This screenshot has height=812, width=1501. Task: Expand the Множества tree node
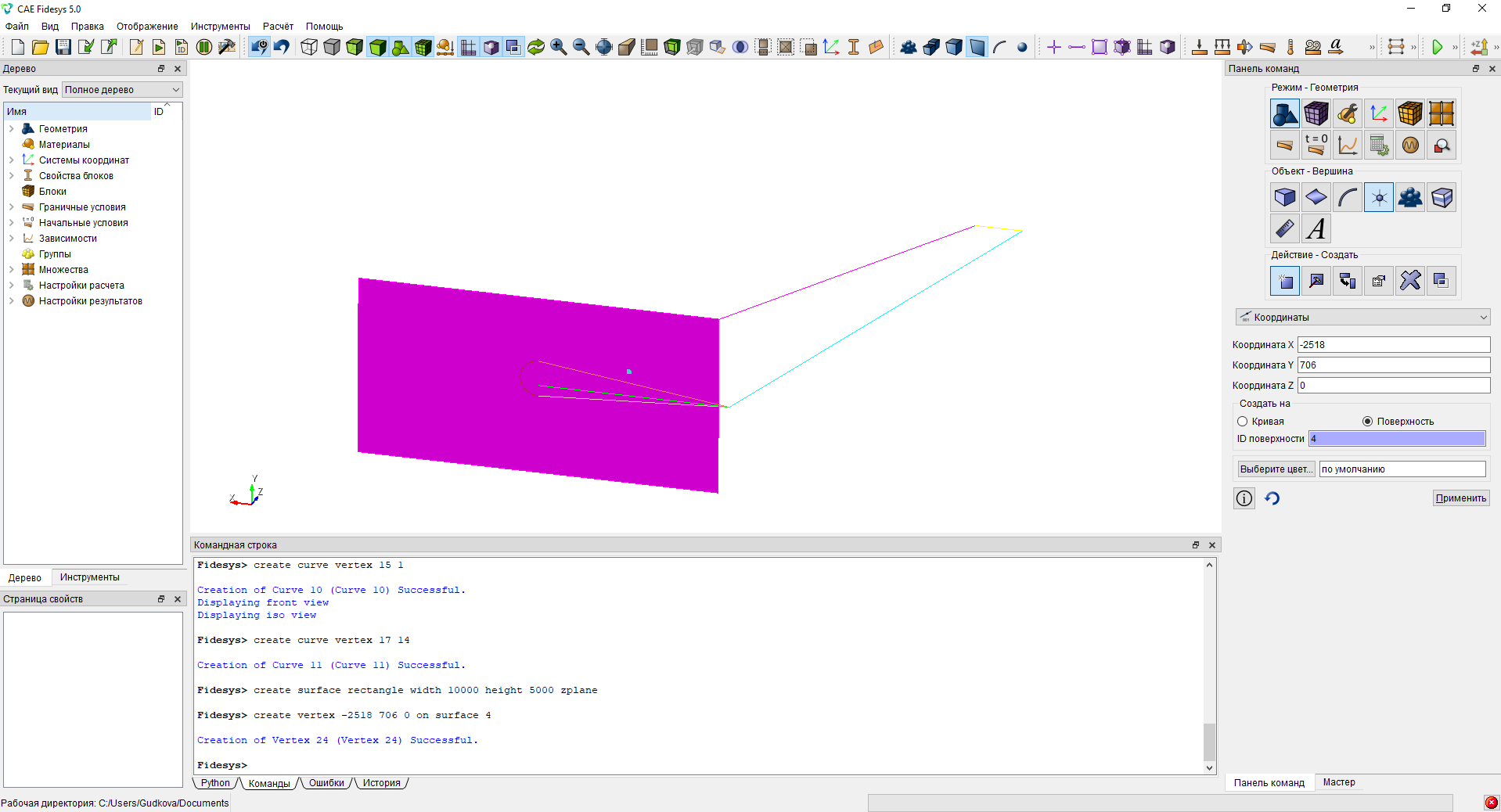click(x=12, y=270)
